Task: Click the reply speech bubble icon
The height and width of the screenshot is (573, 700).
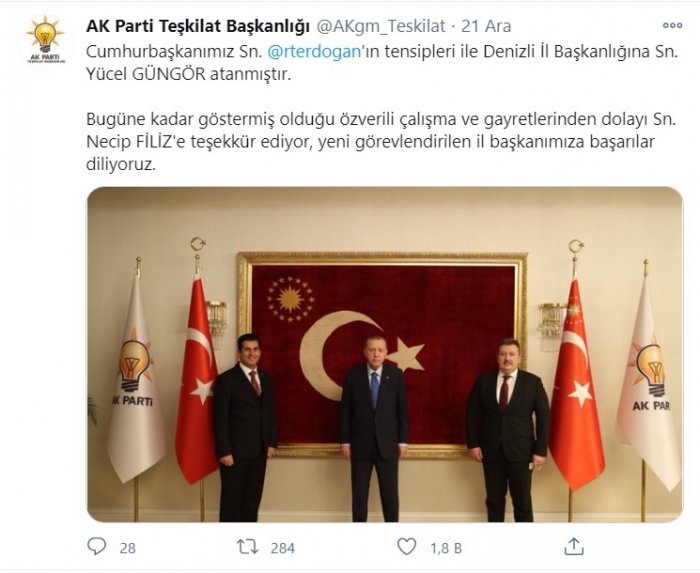Action: (96, 546)
